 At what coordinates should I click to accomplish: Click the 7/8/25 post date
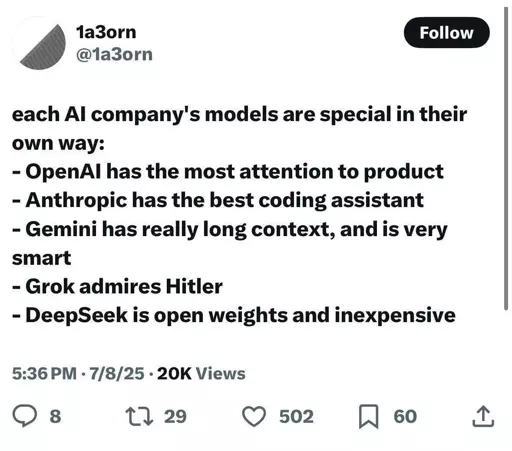click(x=117, y=373)
